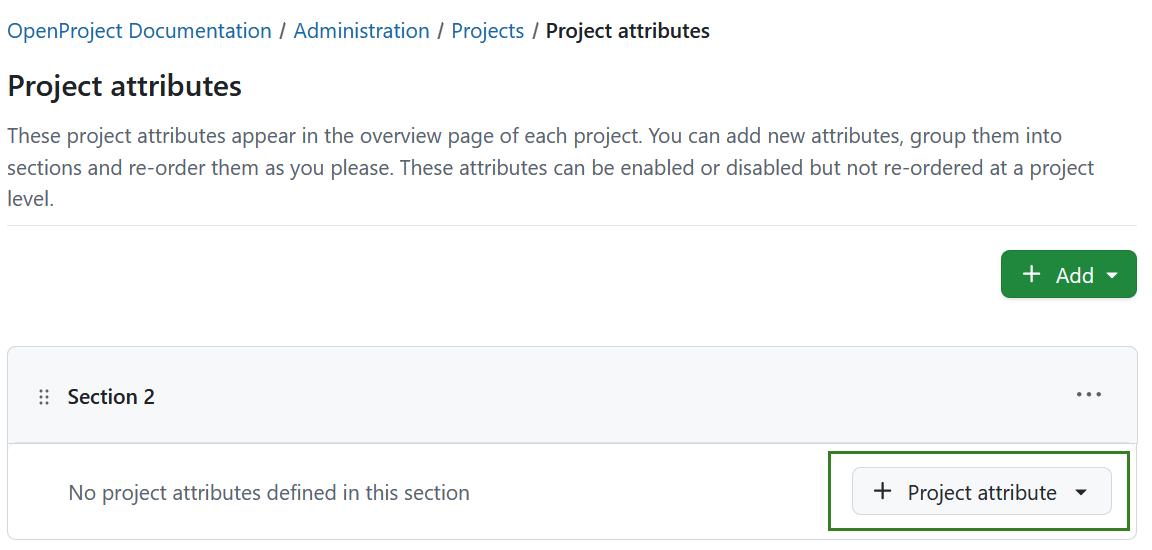This screenshot has height=550, width=1152.
Task: Click the slash separator after Projects
Action: pos(535,31)
